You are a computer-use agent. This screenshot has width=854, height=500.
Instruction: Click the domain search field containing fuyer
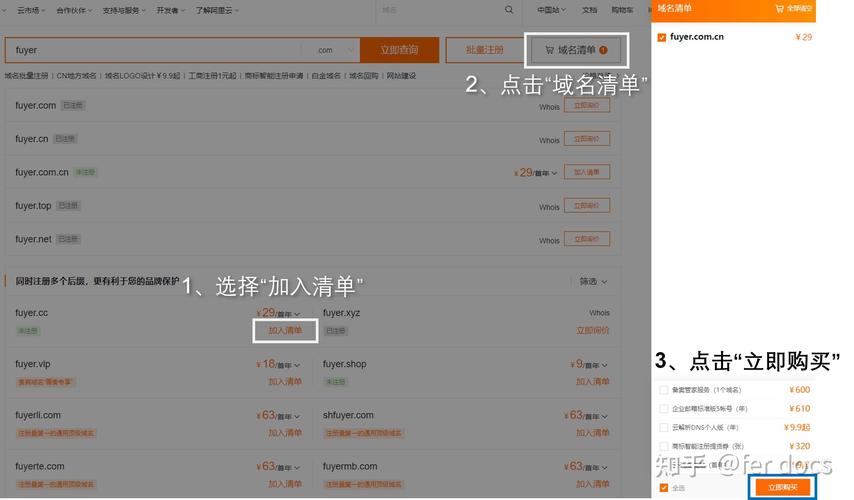[x=154, y=50]
